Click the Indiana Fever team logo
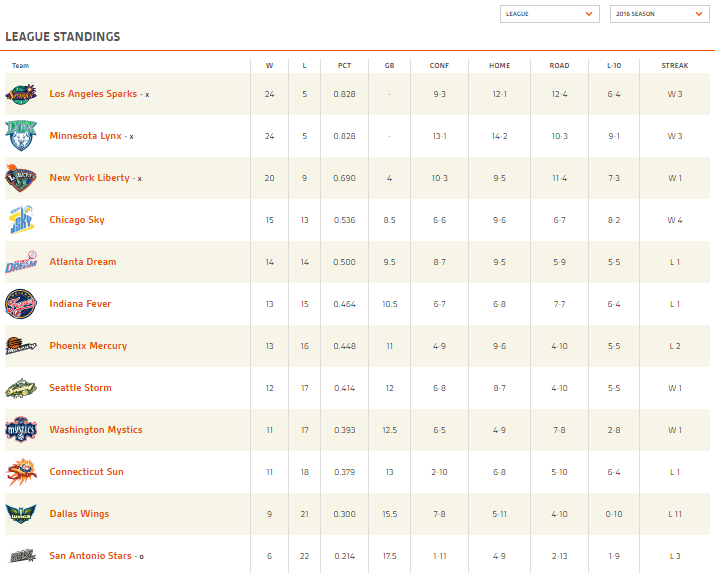715x573 pixels. pyautogui.click(x=21, y=304)
